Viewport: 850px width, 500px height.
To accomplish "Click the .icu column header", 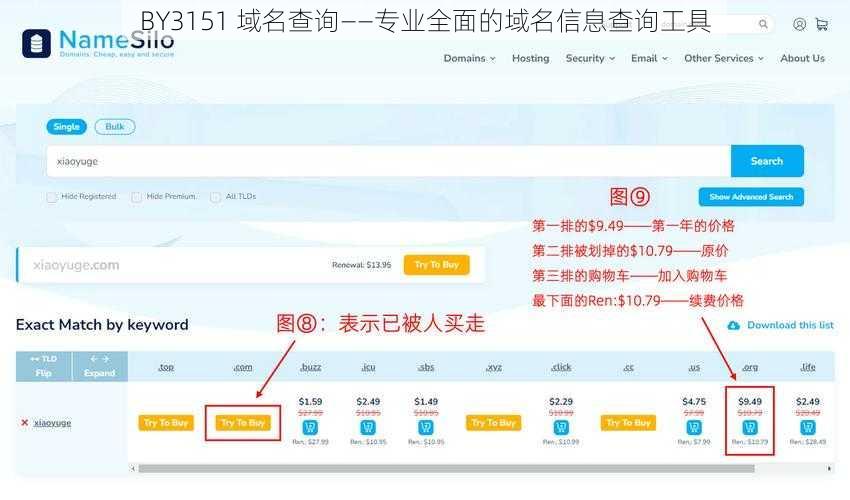I will [368, 367].
